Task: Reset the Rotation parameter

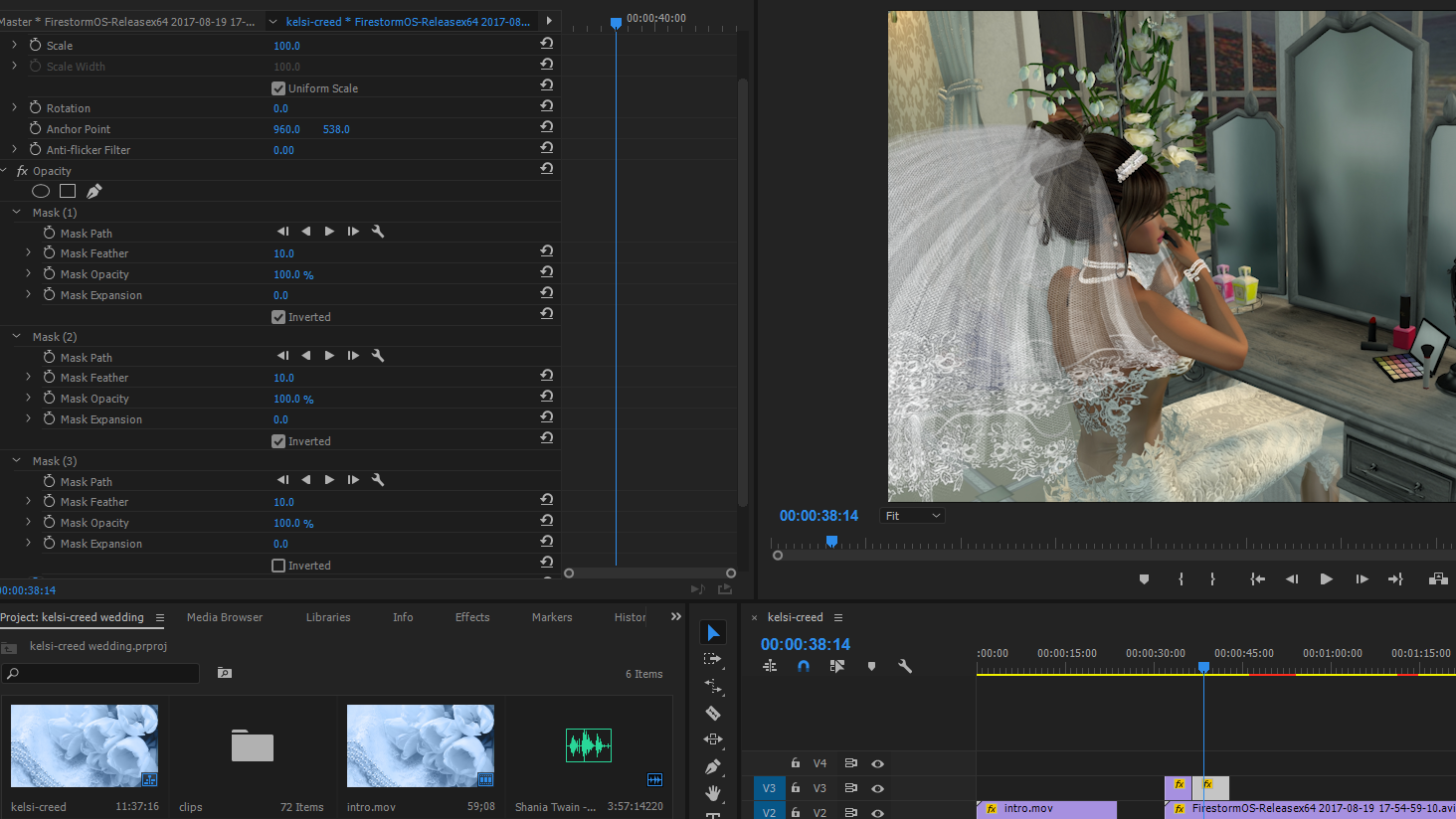Action: tap(547, 106)
